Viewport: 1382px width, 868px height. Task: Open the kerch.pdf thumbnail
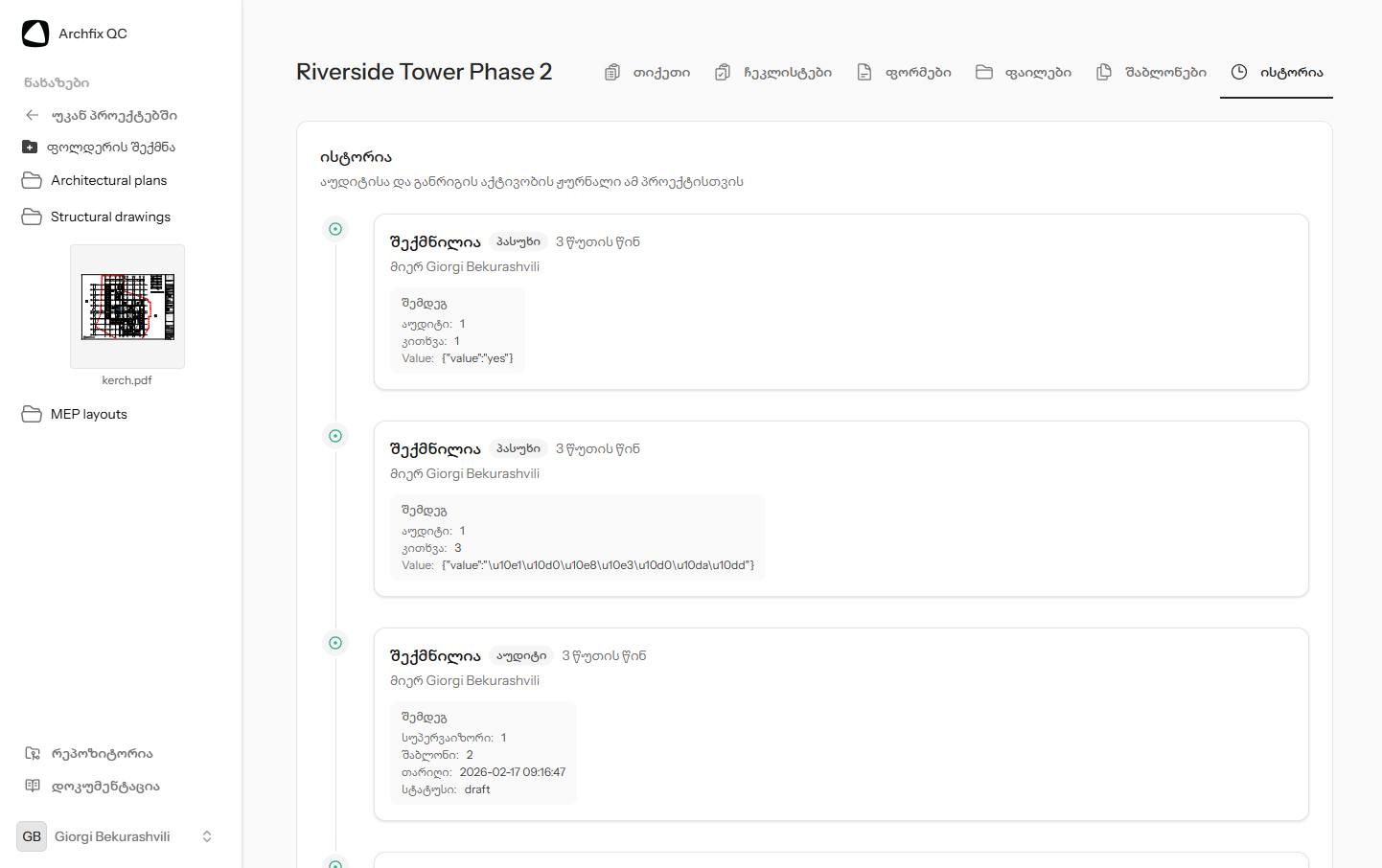tap(127, 307)
